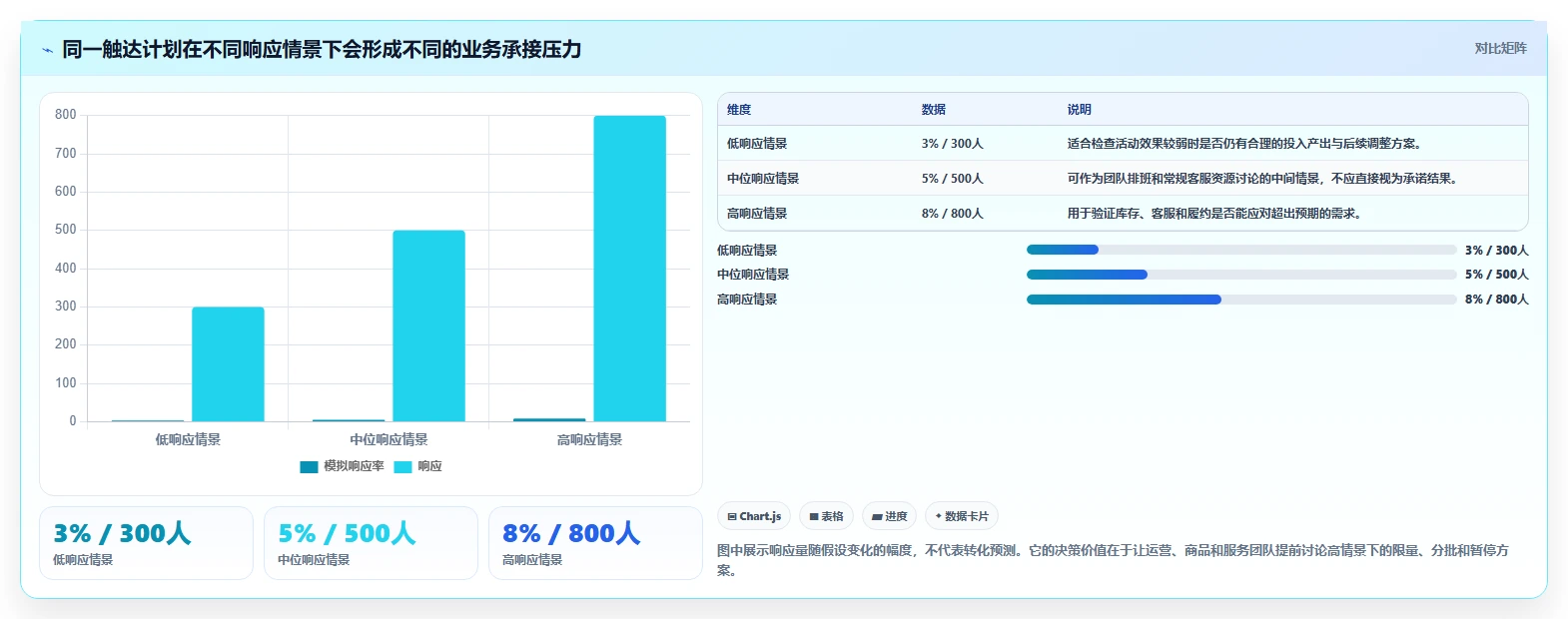1568x619 pixels.
Task: Click the panel title 同一触达计划…业务承接压力
Action: point(322,49)
